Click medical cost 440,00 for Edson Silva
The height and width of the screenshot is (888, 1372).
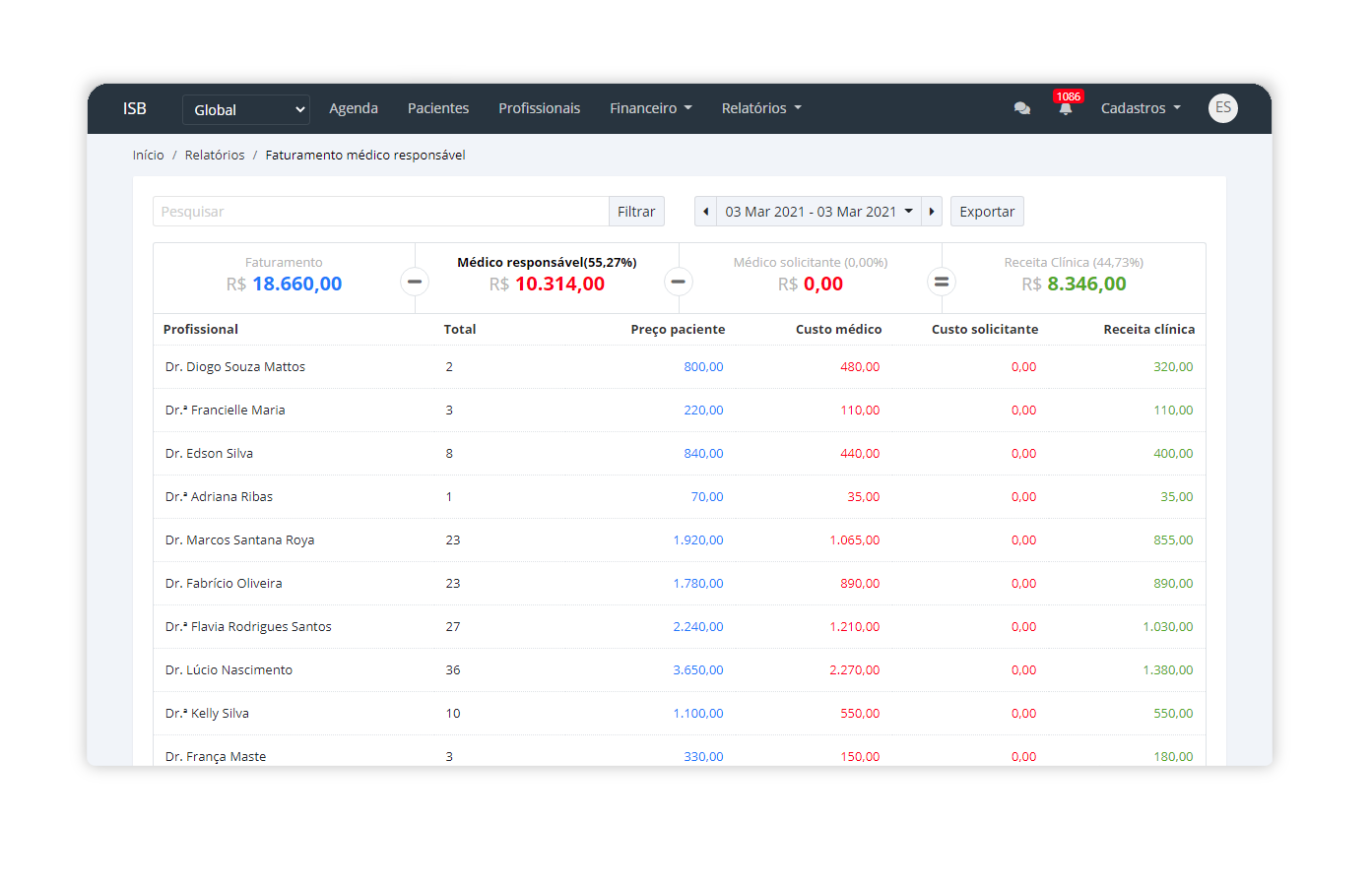[x=860, y=453]
